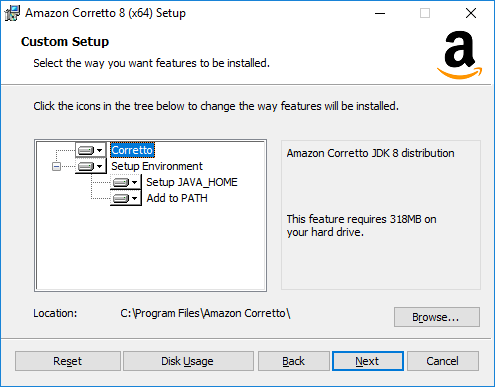Proceed with the Next button
Image resolution: width=495 pixels, height=387 pixels.
368,361
